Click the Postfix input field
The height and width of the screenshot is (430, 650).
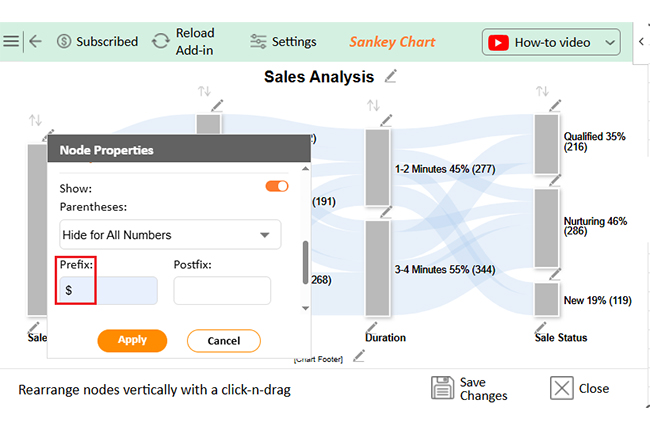222,291
